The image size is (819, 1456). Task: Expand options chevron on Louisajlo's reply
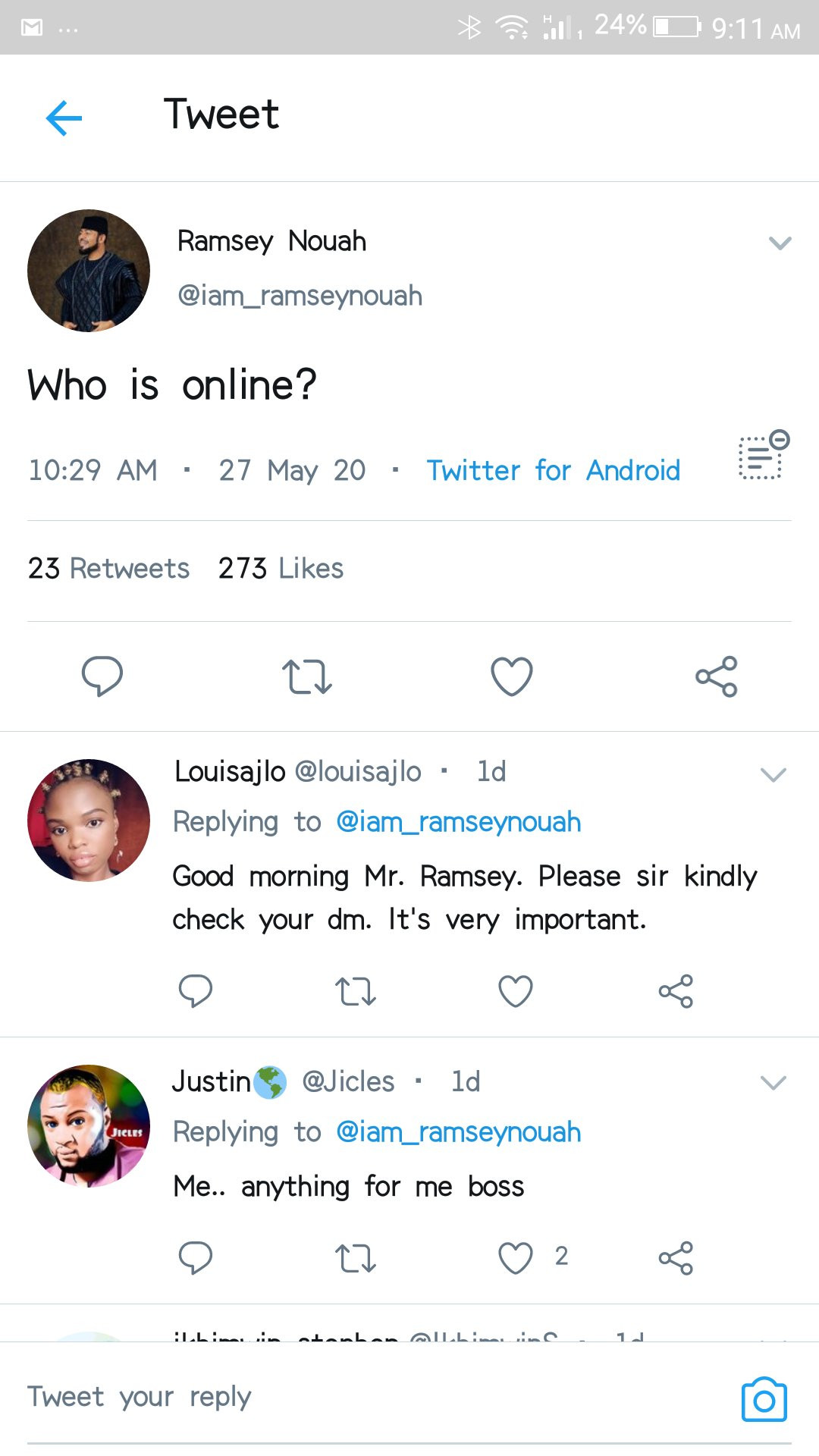(773, 775)
